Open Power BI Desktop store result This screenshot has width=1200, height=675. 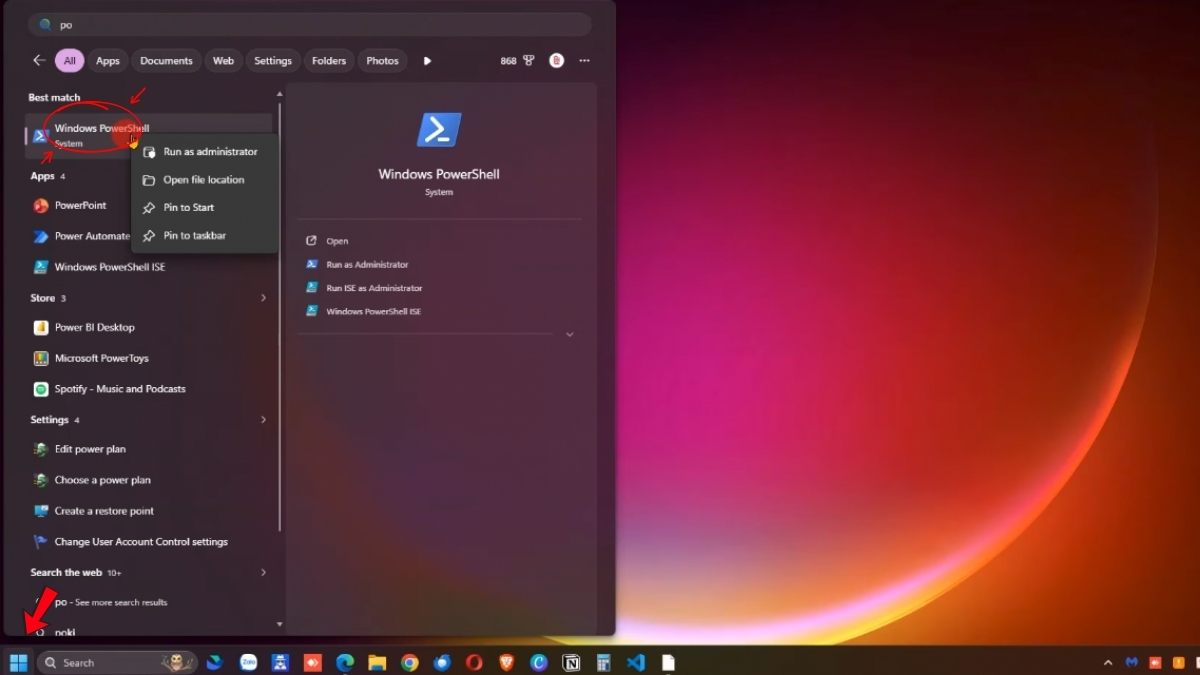[x=150, y=327]
